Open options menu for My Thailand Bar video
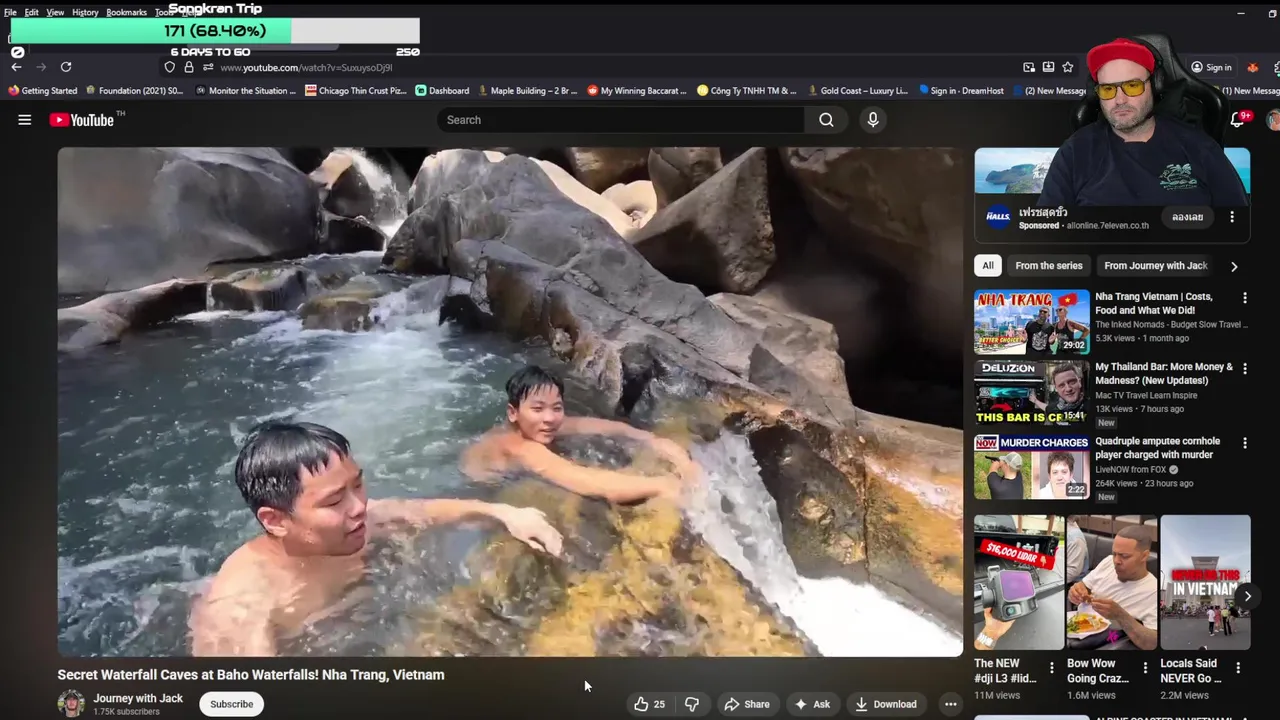This screenshot has height=720, width=1280. click(1245, 369)
